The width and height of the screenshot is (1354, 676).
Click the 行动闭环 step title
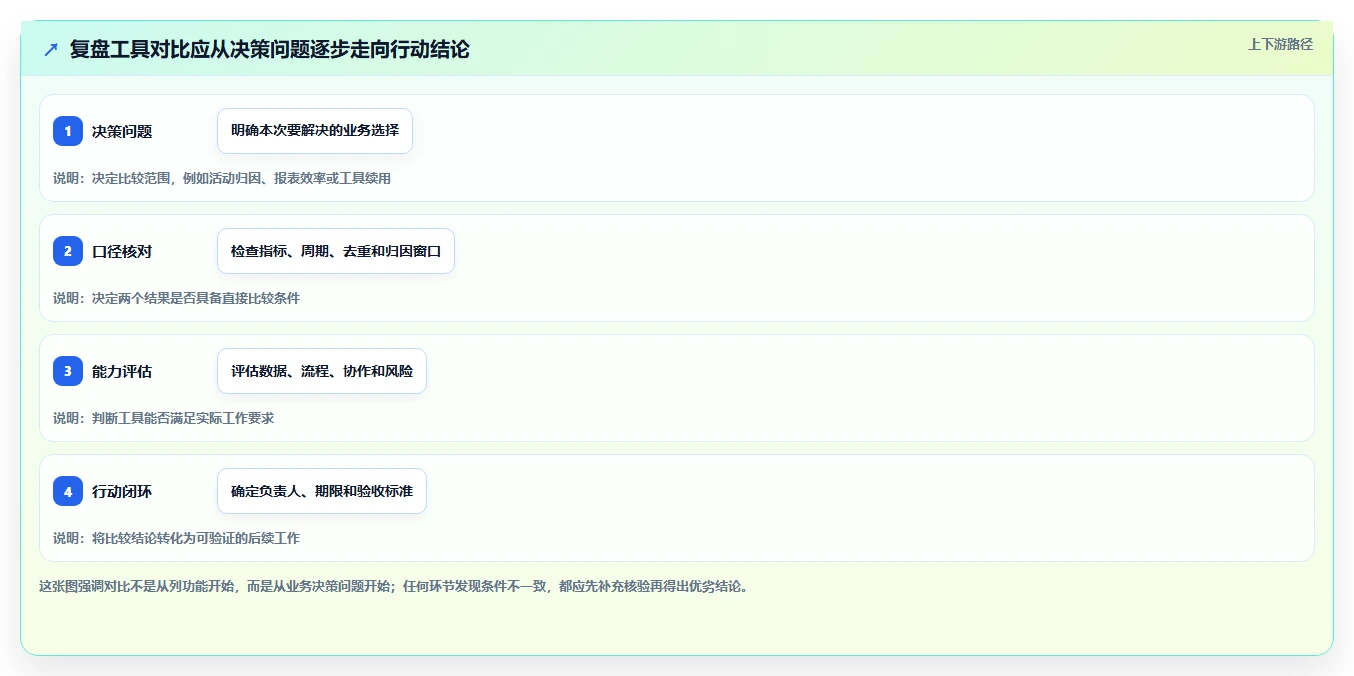pos(122,491)
